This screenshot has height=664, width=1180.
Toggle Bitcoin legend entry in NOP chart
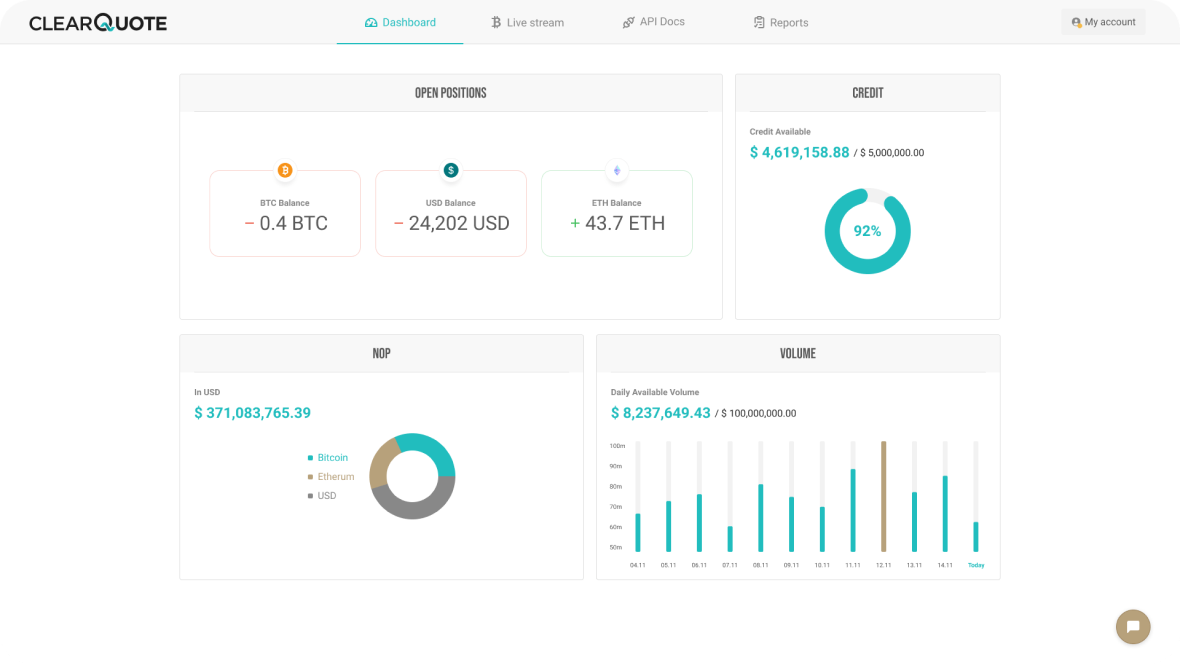coord(332,458)
